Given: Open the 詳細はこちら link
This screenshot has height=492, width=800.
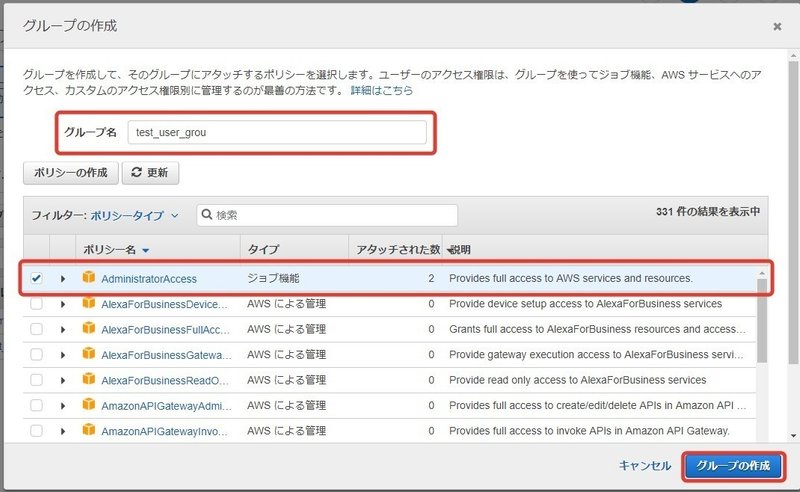Looking at the screenshot, I should (x=382, y=90).
